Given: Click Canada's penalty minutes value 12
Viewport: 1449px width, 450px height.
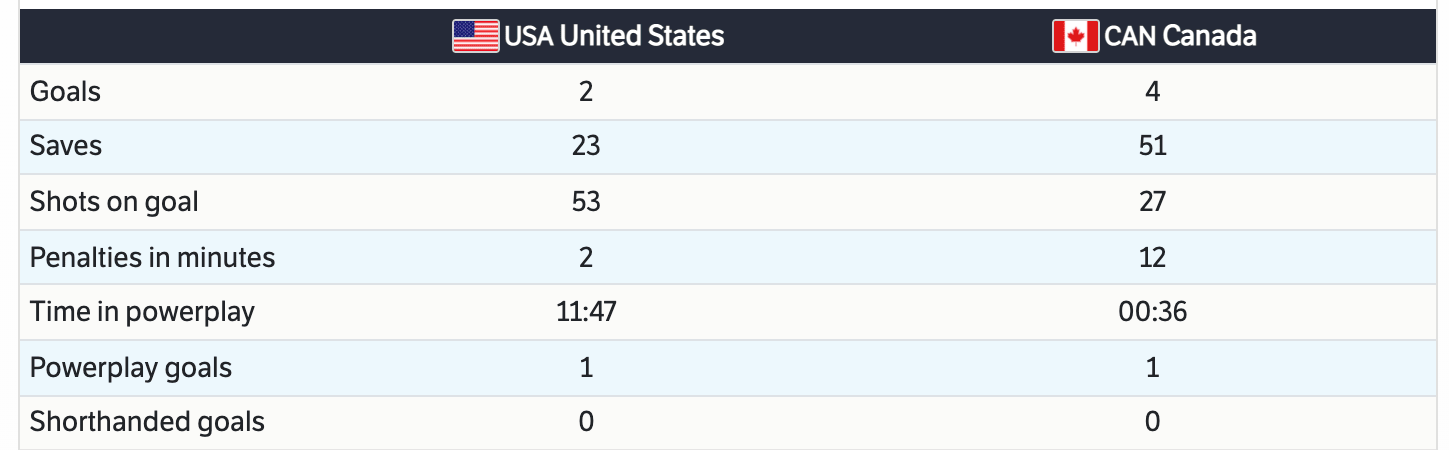Looking at the screenshot, I should coord(1152,257).
